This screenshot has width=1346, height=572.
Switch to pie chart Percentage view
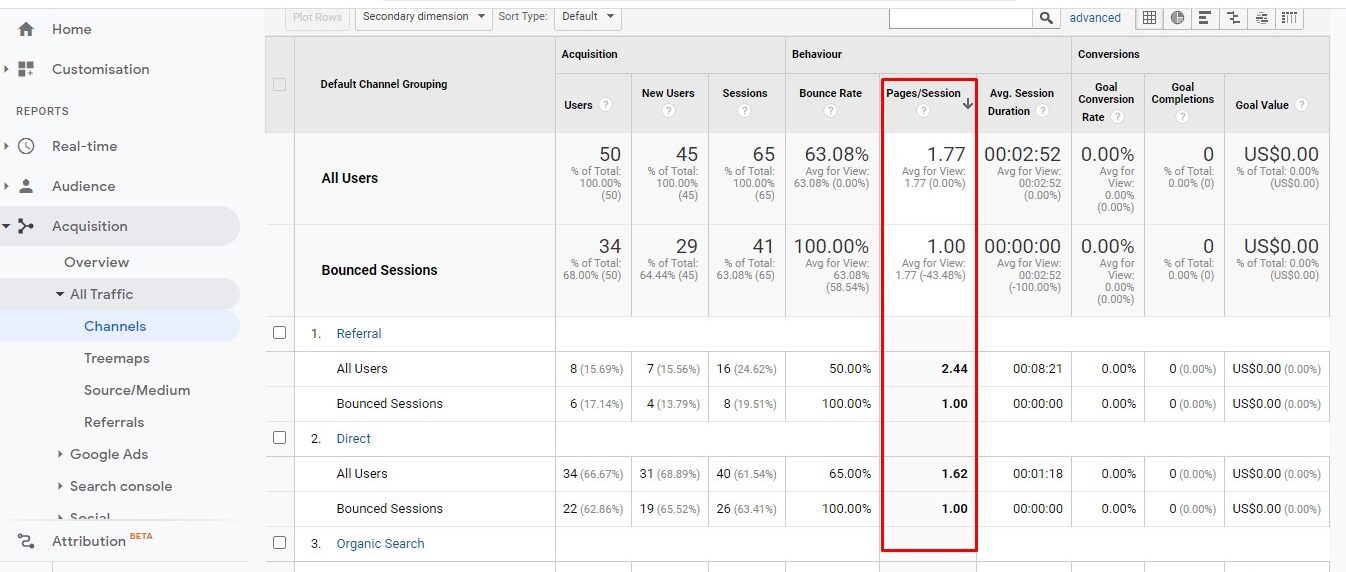[x=1177, y=17]
